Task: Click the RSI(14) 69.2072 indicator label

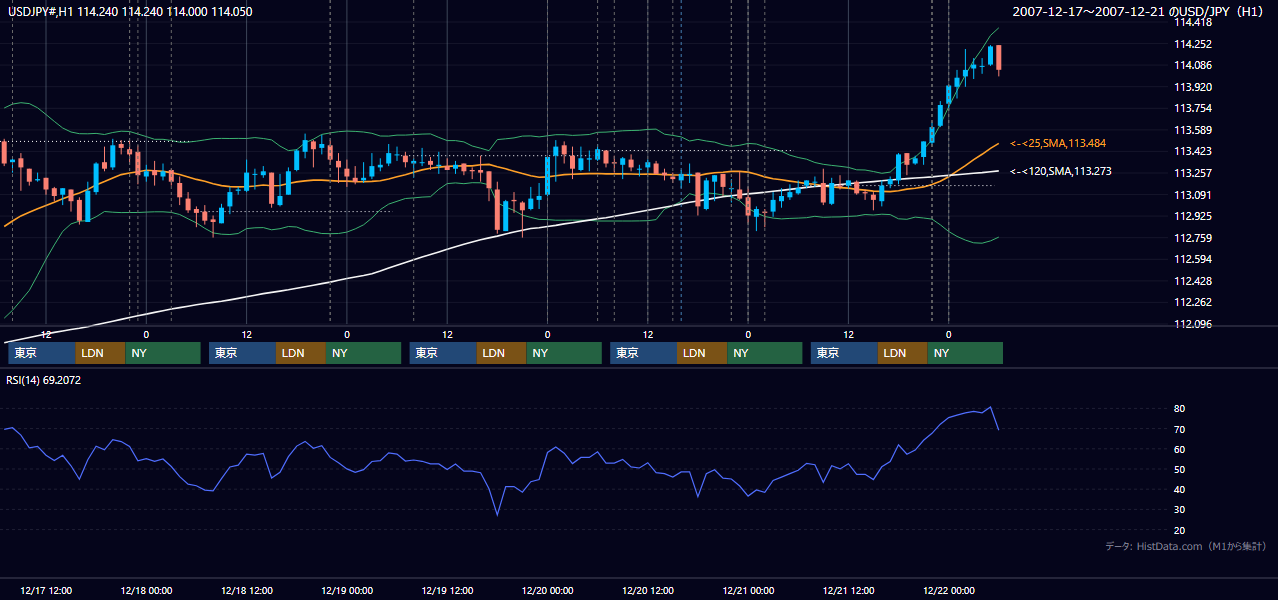Action: coord(45,380)
